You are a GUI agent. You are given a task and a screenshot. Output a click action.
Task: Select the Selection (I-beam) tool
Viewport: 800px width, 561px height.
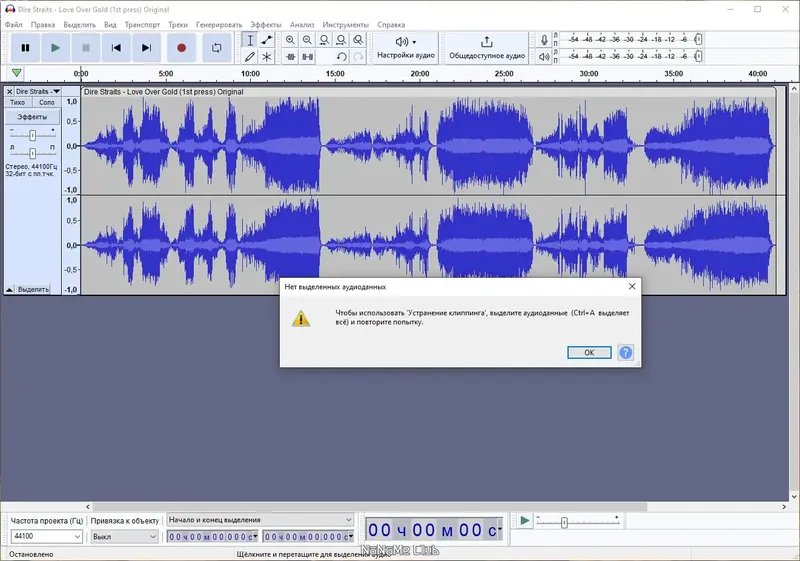249,40
